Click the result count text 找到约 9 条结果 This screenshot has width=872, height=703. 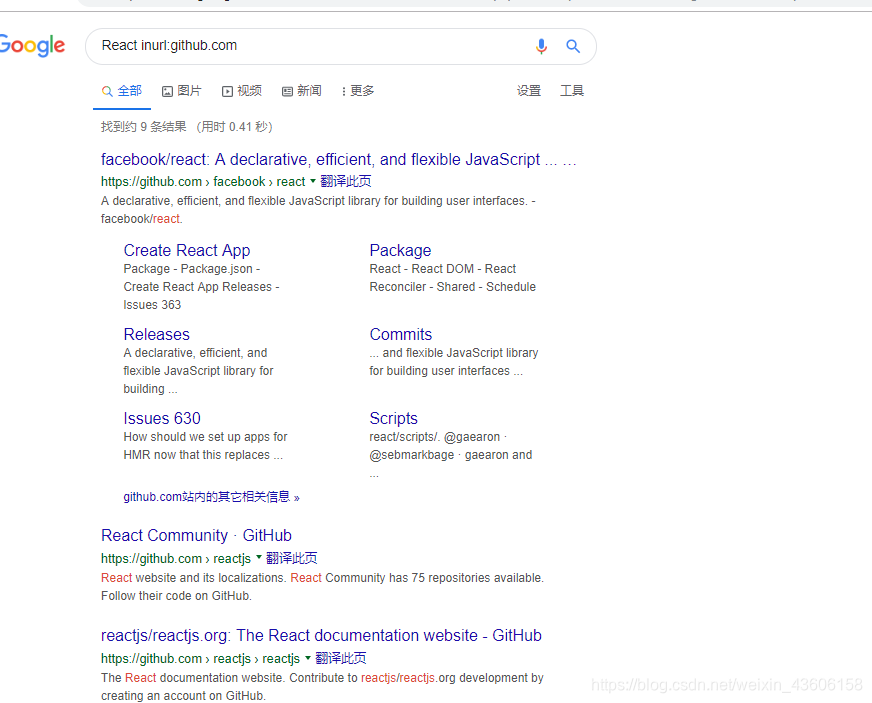point(143,127)
